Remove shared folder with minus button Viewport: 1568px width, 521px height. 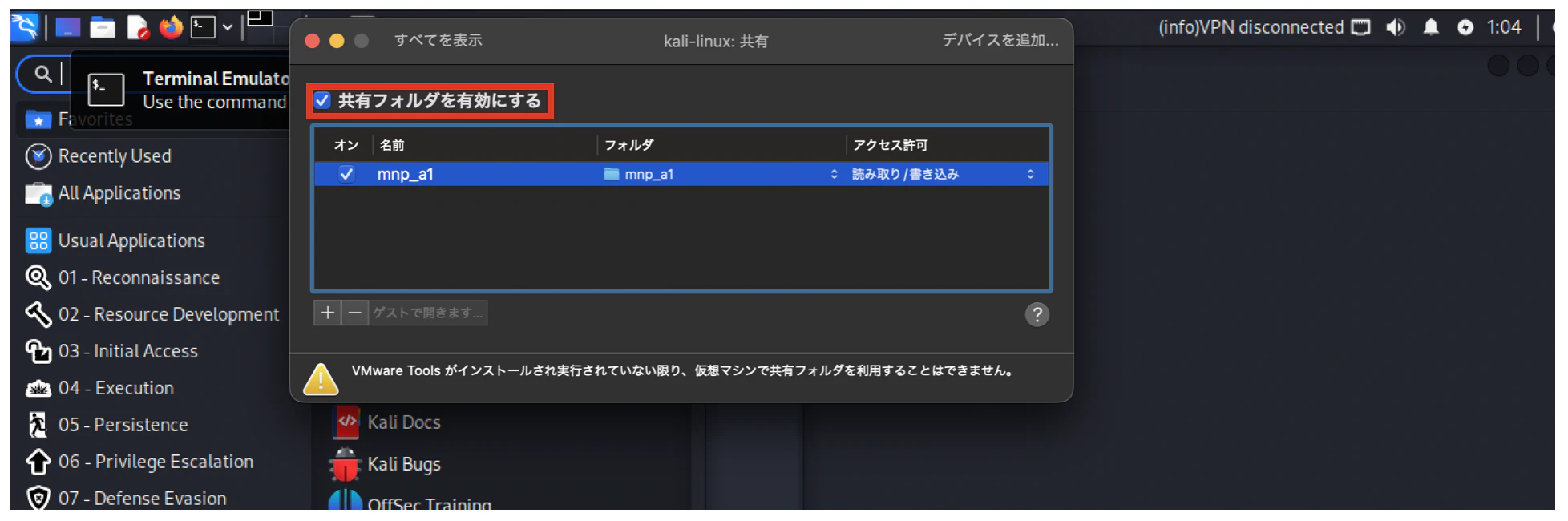pyautogui.click(x=355, y=313)
